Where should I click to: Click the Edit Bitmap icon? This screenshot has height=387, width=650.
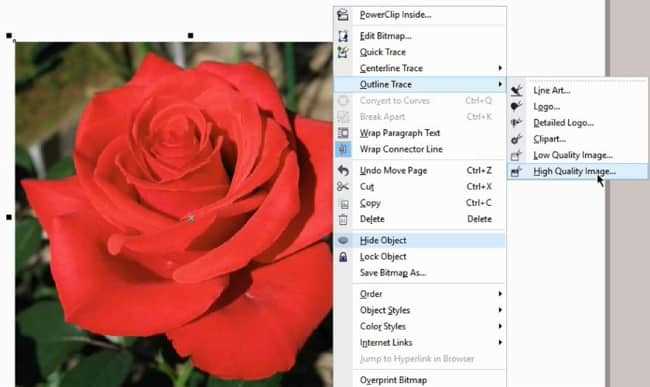[343, 36]
